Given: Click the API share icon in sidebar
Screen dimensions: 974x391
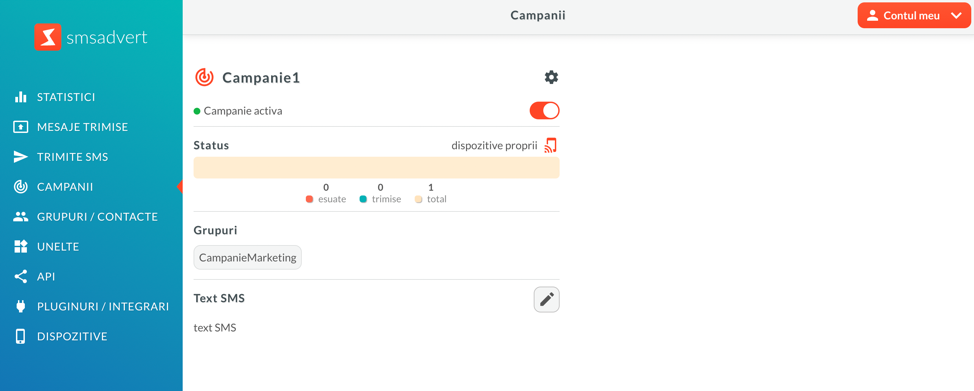Looking at the screenshot, I should point(21,277).
